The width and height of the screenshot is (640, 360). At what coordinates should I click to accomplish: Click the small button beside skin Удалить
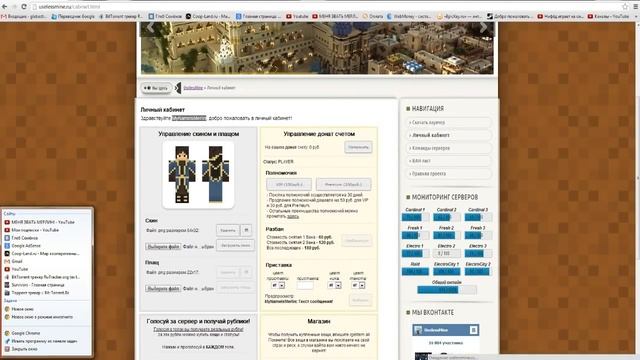(246, 230)
